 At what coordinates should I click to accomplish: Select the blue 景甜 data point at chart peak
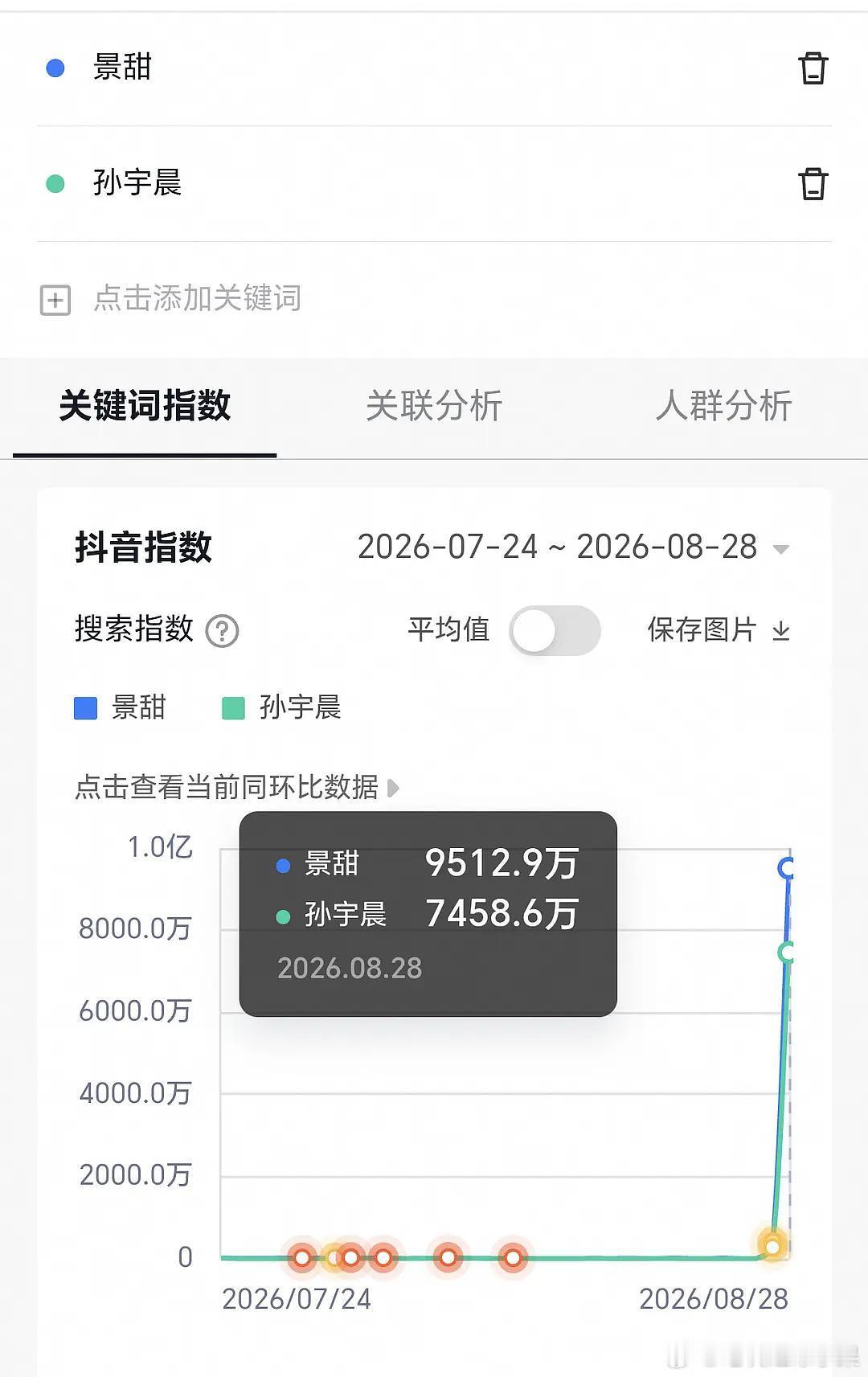click(x=787, y=867)
